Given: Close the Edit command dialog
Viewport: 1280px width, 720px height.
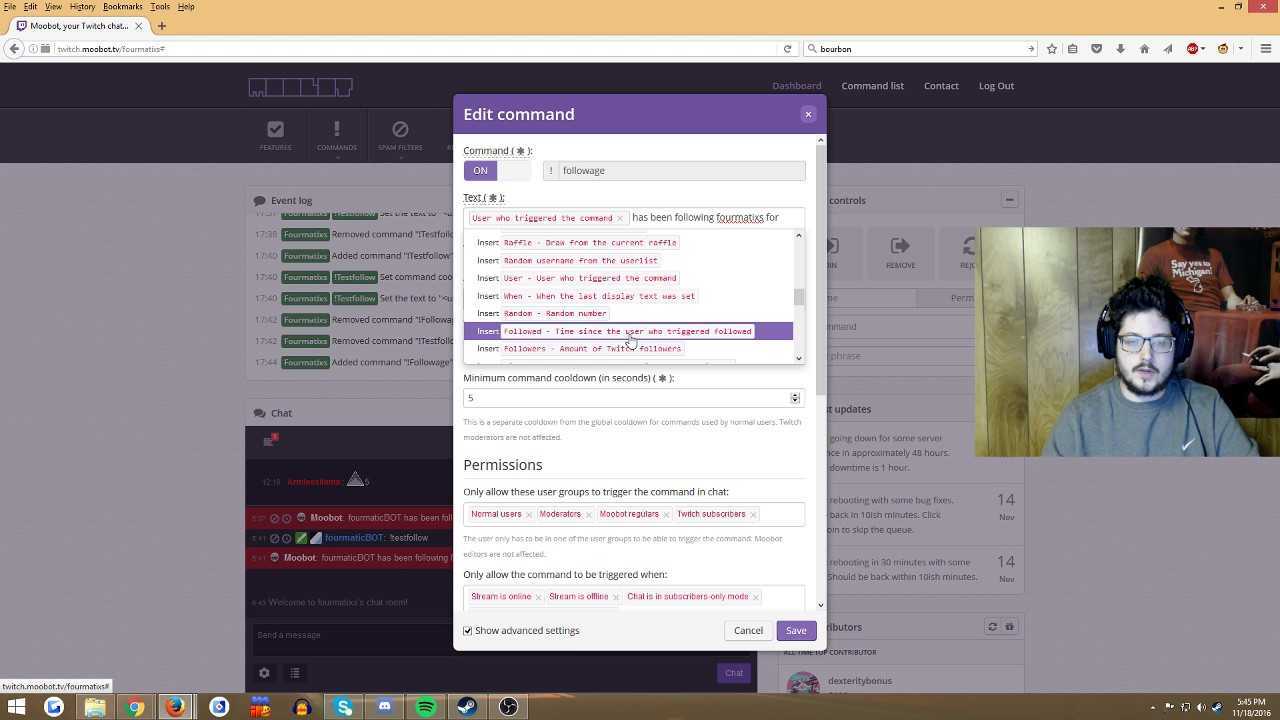Looking at the screenshot, I should coord(808,114).
